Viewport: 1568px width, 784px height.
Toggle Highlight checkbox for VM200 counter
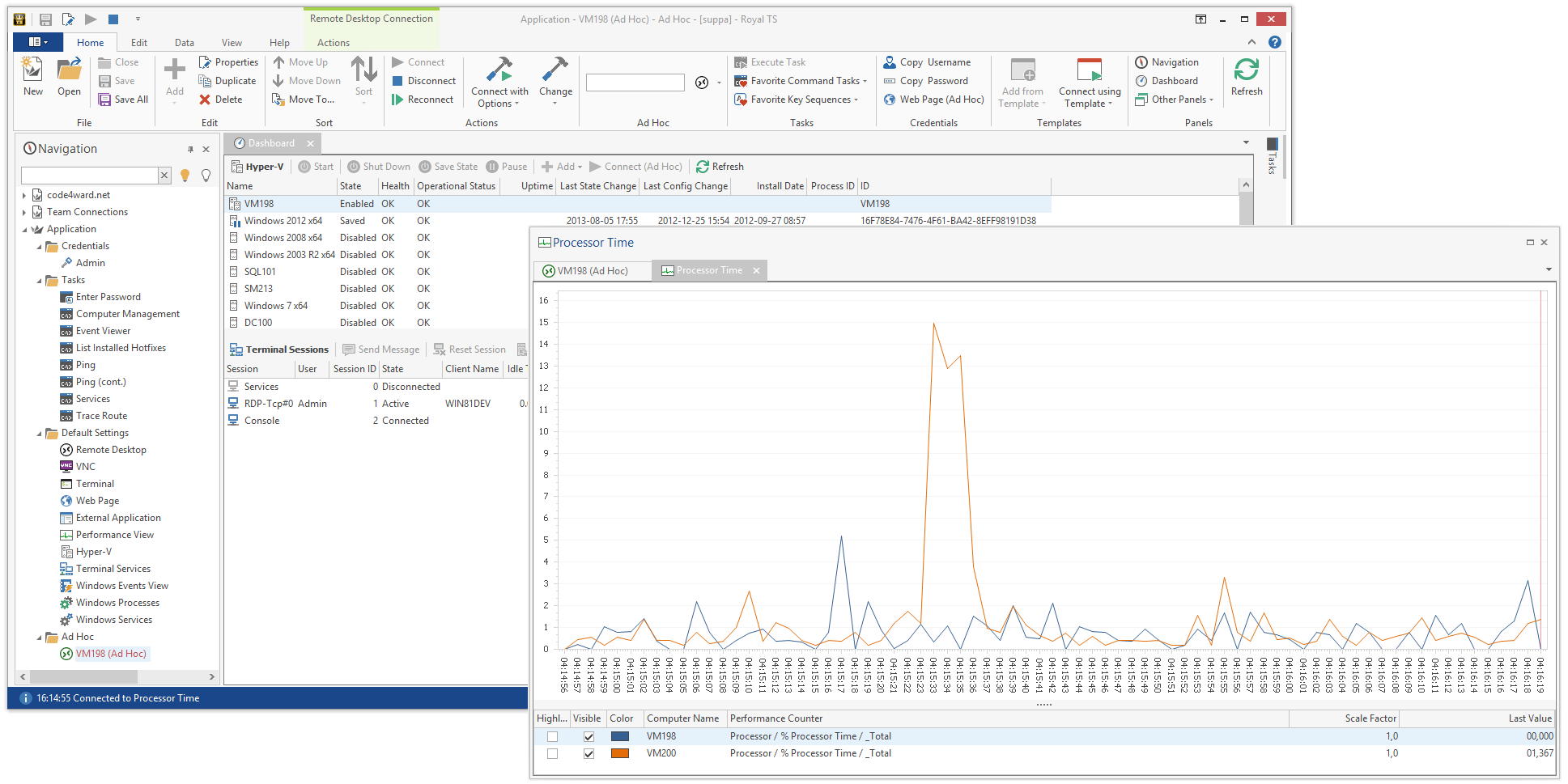pos(552,754)
